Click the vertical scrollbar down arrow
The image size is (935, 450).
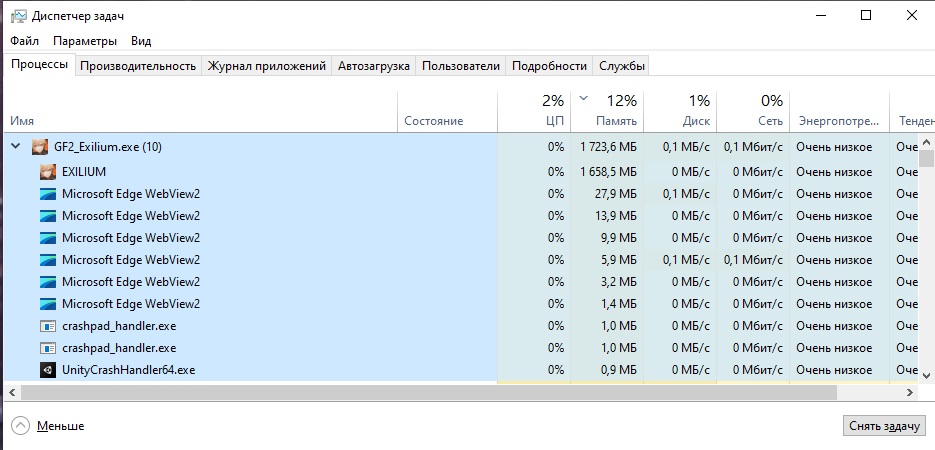(926, 375)
